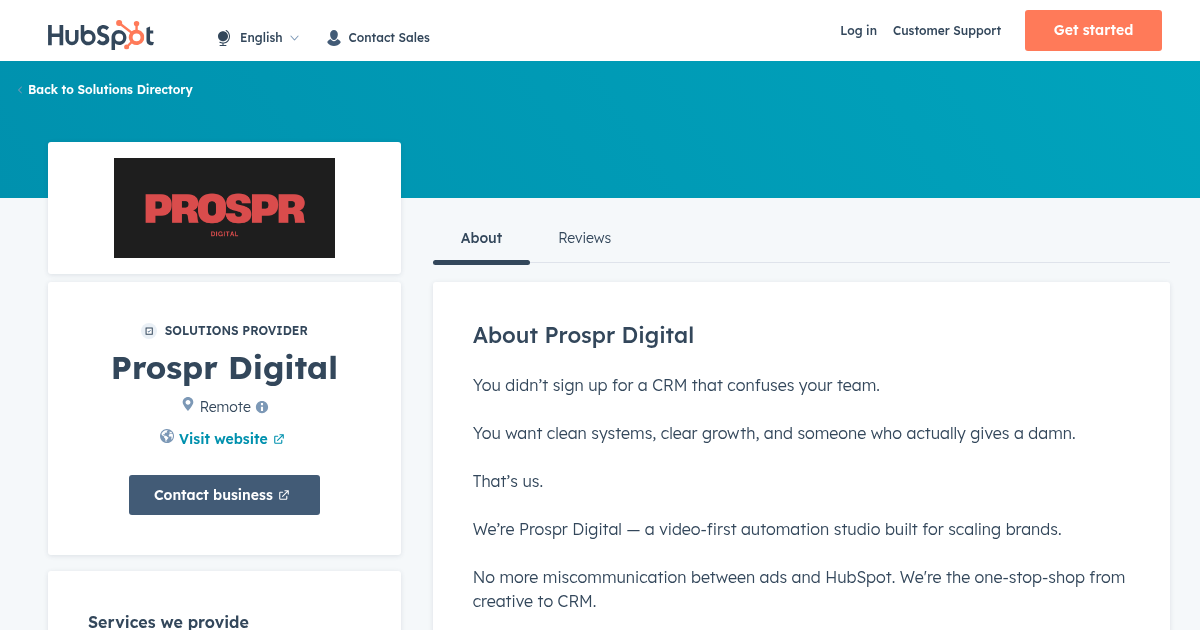Switch to the About tab

(481, 238)
